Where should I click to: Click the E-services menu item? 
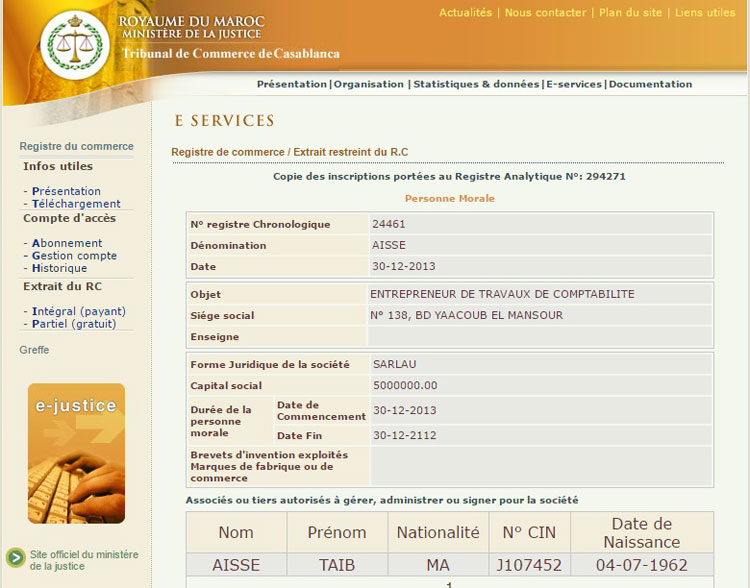[x=574, y=84]
